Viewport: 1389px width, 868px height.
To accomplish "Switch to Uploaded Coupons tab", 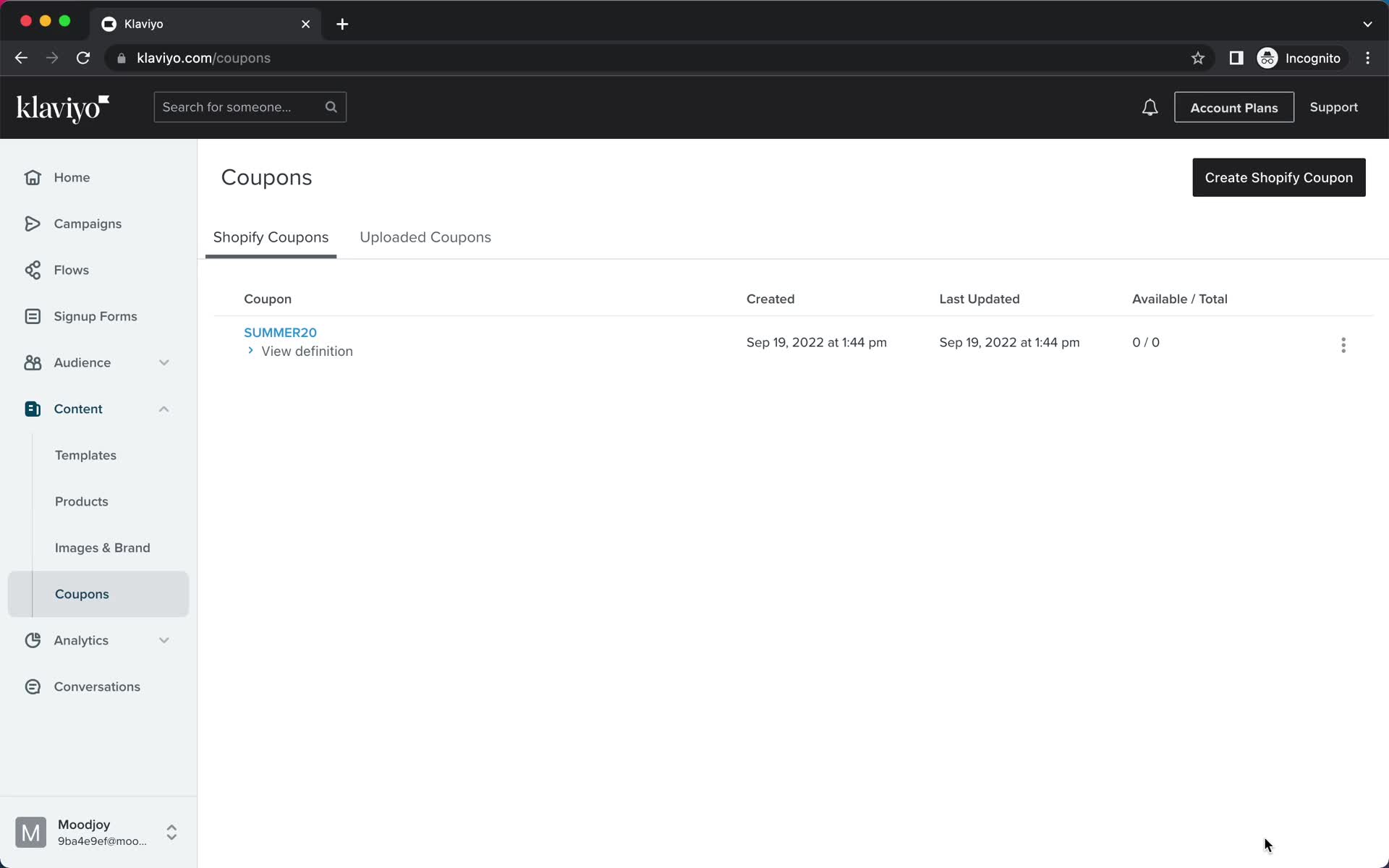I will tap(425, 237).
